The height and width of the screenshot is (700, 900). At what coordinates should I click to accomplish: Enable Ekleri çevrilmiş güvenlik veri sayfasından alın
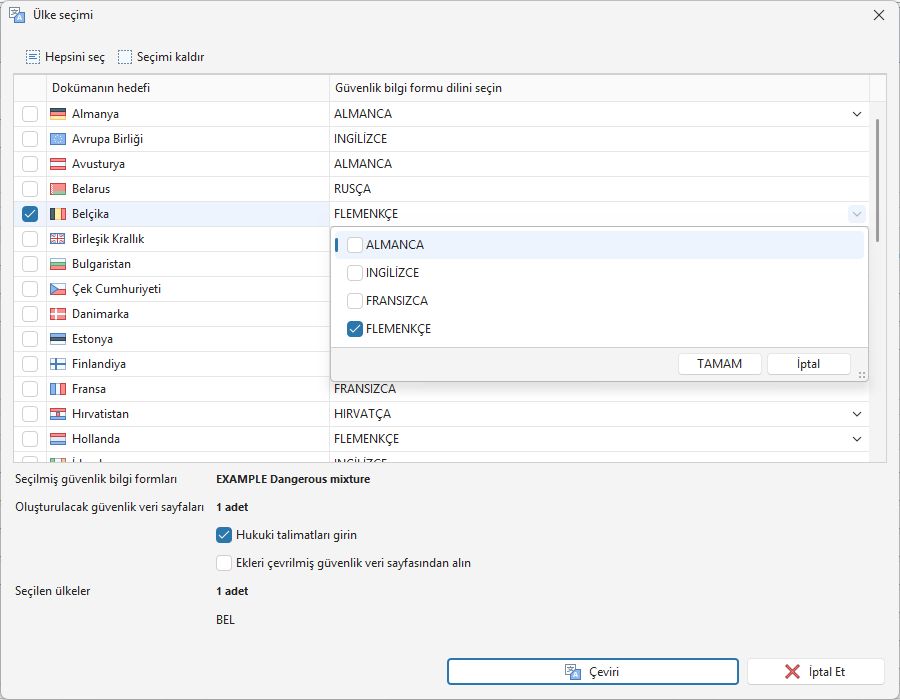pyautogui.click(x=224, y=563)
